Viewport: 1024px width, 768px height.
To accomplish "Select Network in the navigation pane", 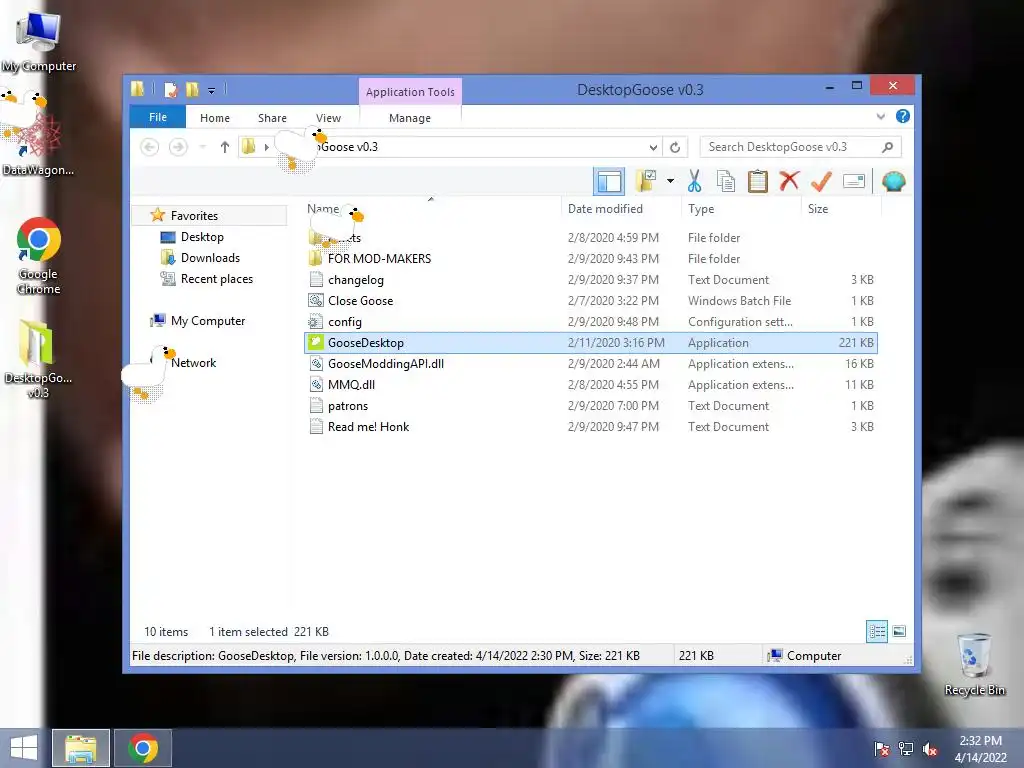I will tap(193, 363).
